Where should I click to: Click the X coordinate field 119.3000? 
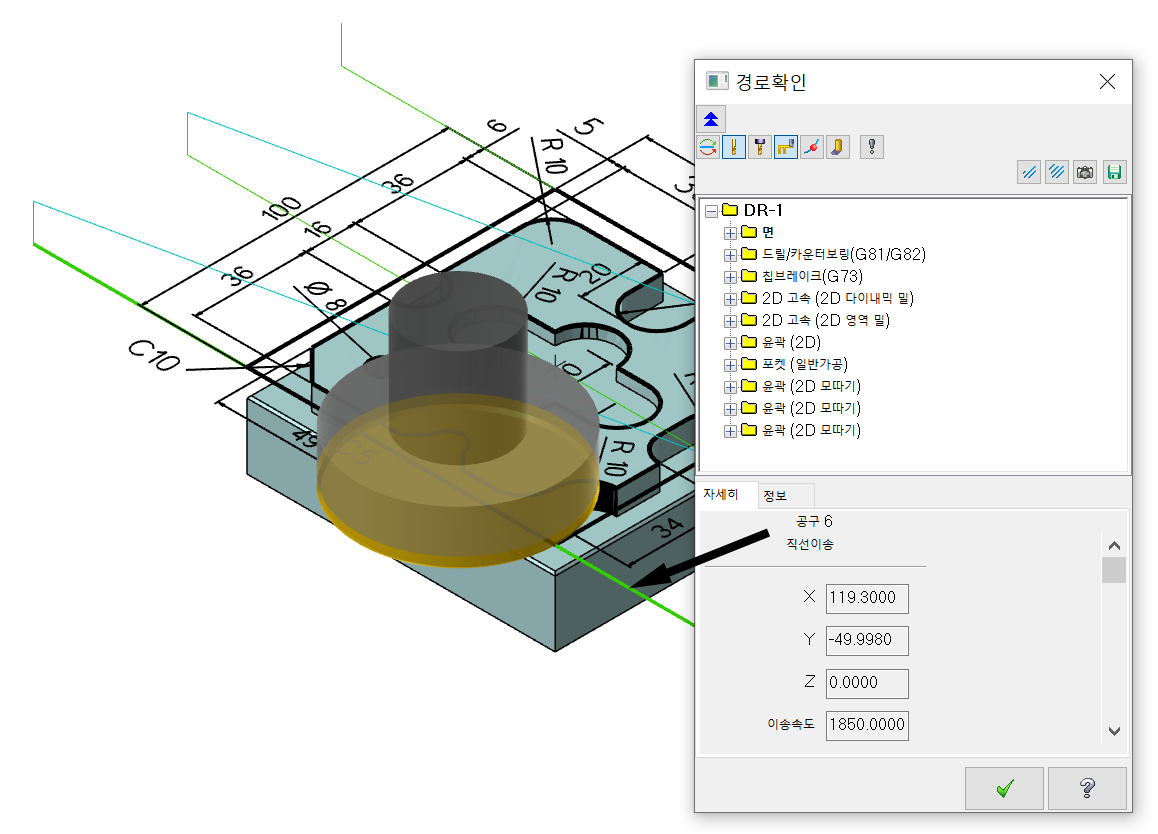coord(867,598)
